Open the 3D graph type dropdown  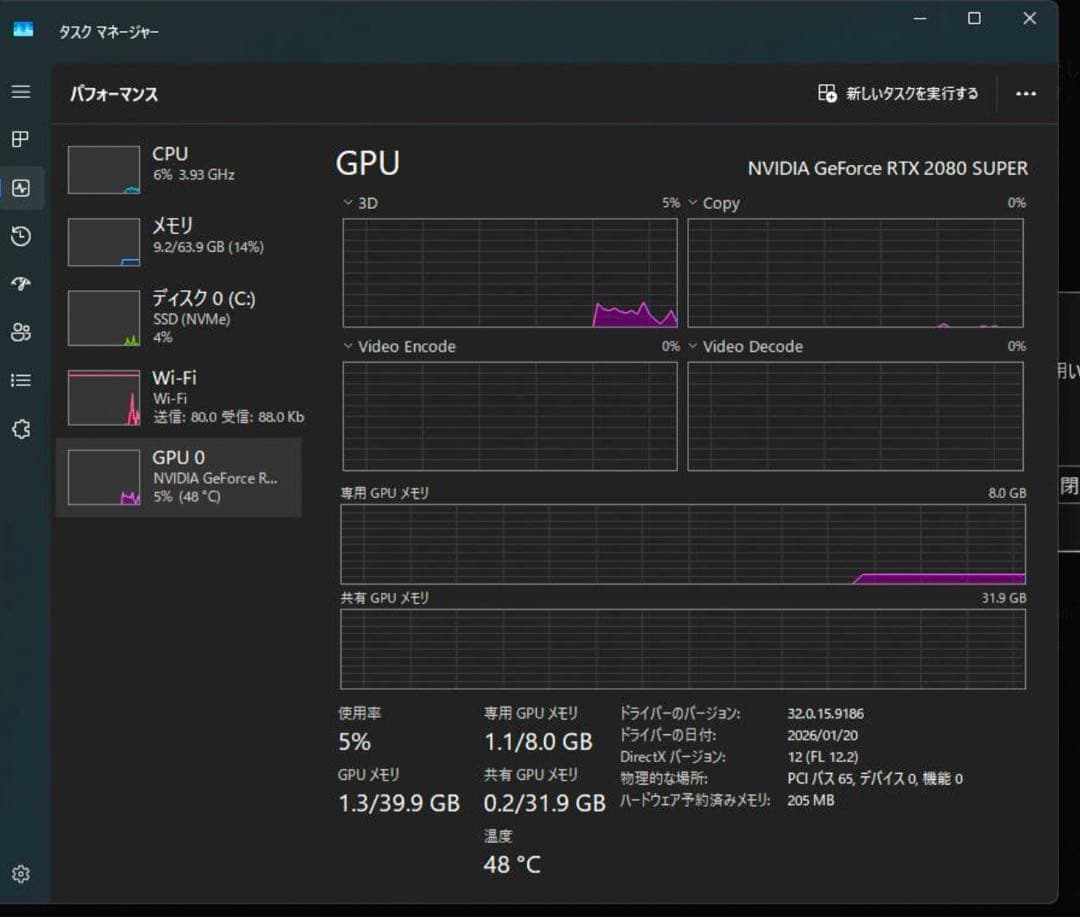tap(349, 203)
